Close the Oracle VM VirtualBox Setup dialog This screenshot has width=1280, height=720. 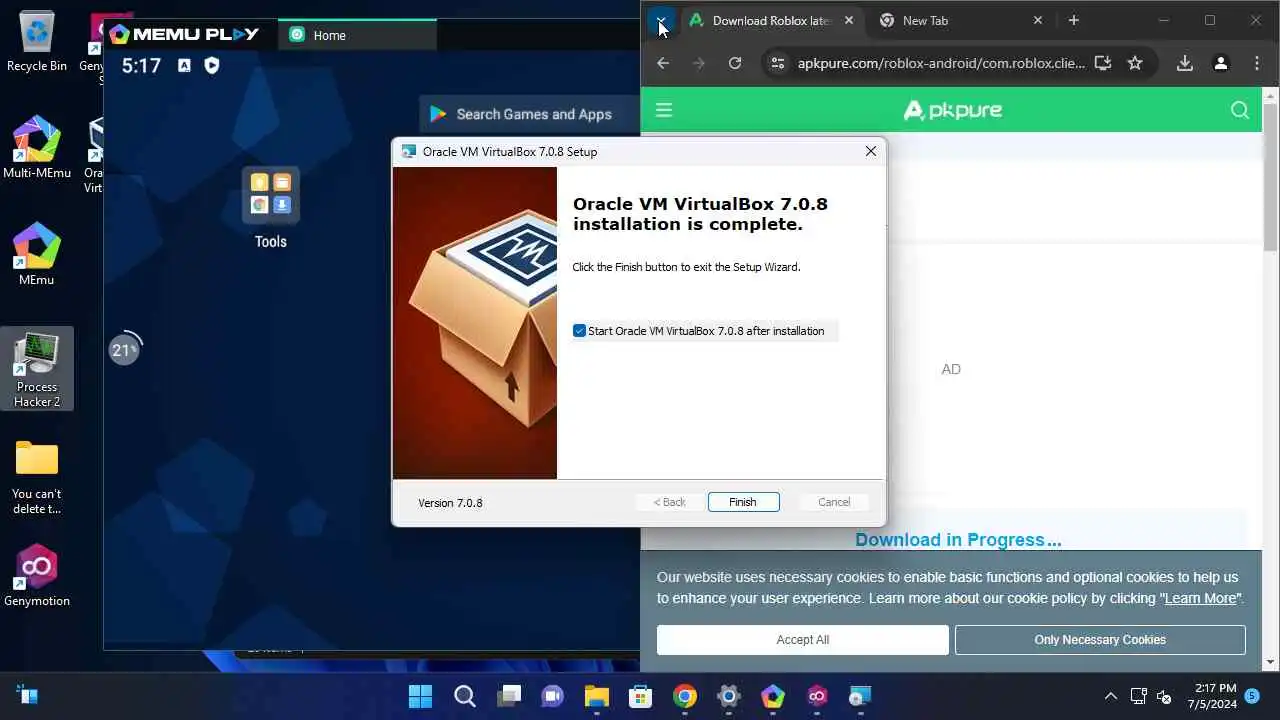pyautogui.click(x=870, y=151)
